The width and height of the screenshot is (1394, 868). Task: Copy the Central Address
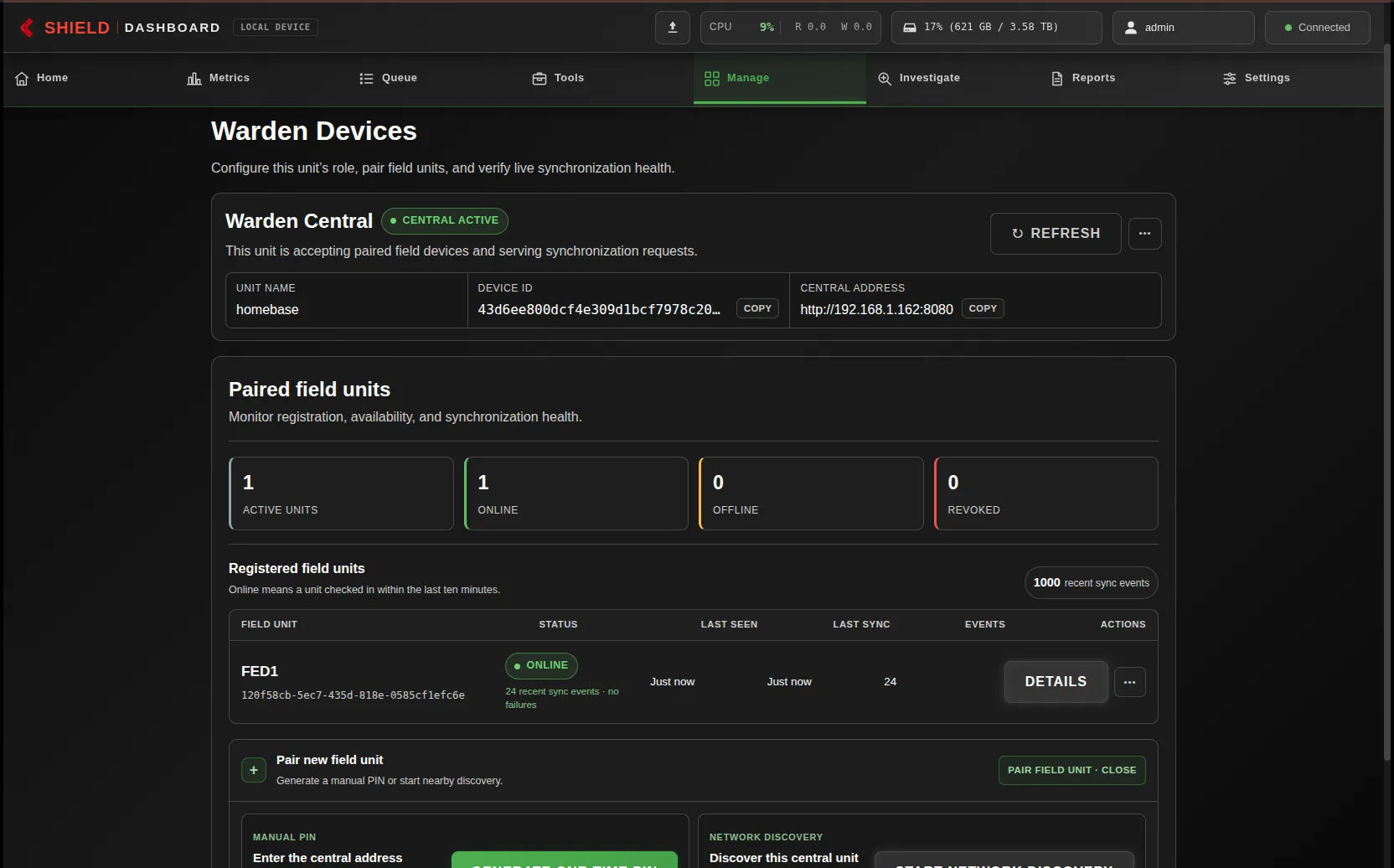[983, 308]
